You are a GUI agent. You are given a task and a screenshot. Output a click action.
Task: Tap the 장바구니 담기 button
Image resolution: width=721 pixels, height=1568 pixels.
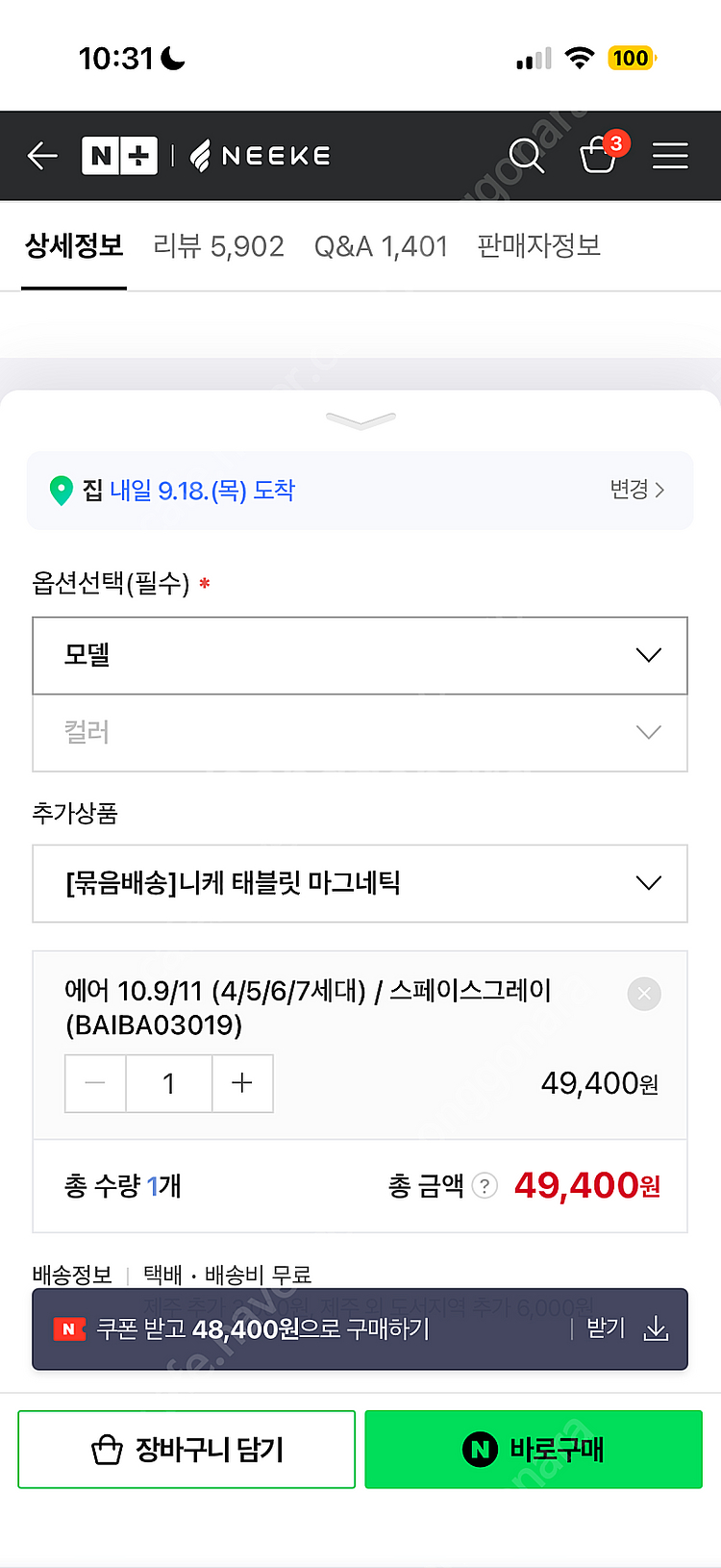tap(186, 1450)
